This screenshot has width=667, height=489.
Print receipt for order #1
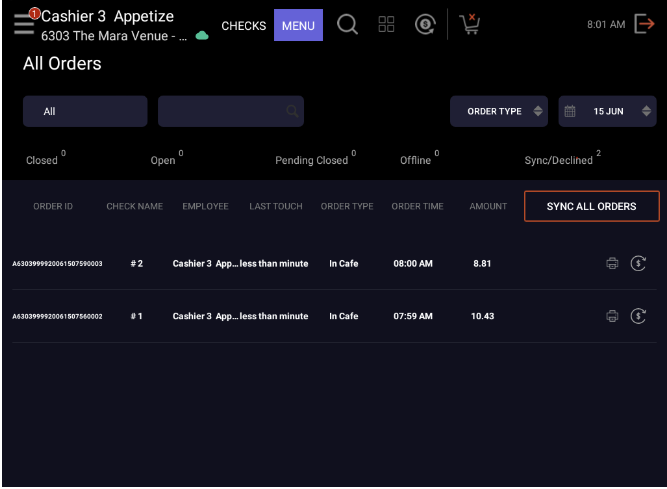[x=612, y=316]
